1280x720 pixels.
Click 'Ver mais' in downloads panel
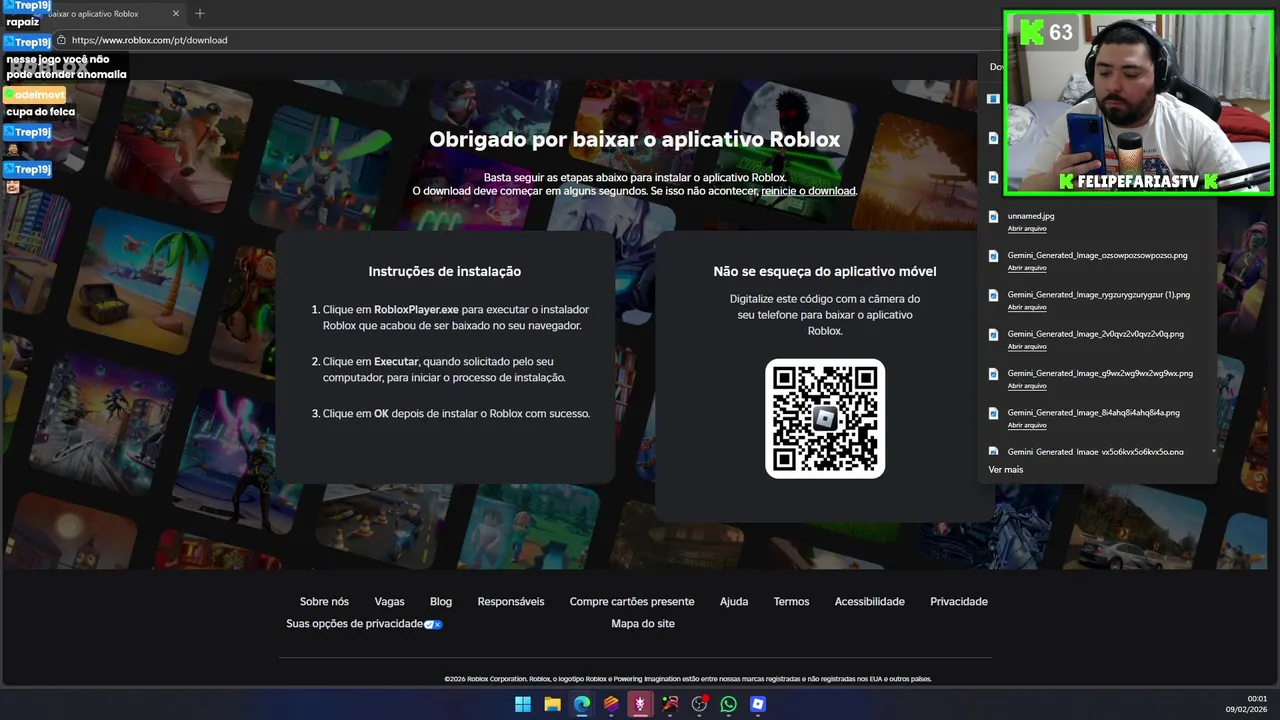1006,470
